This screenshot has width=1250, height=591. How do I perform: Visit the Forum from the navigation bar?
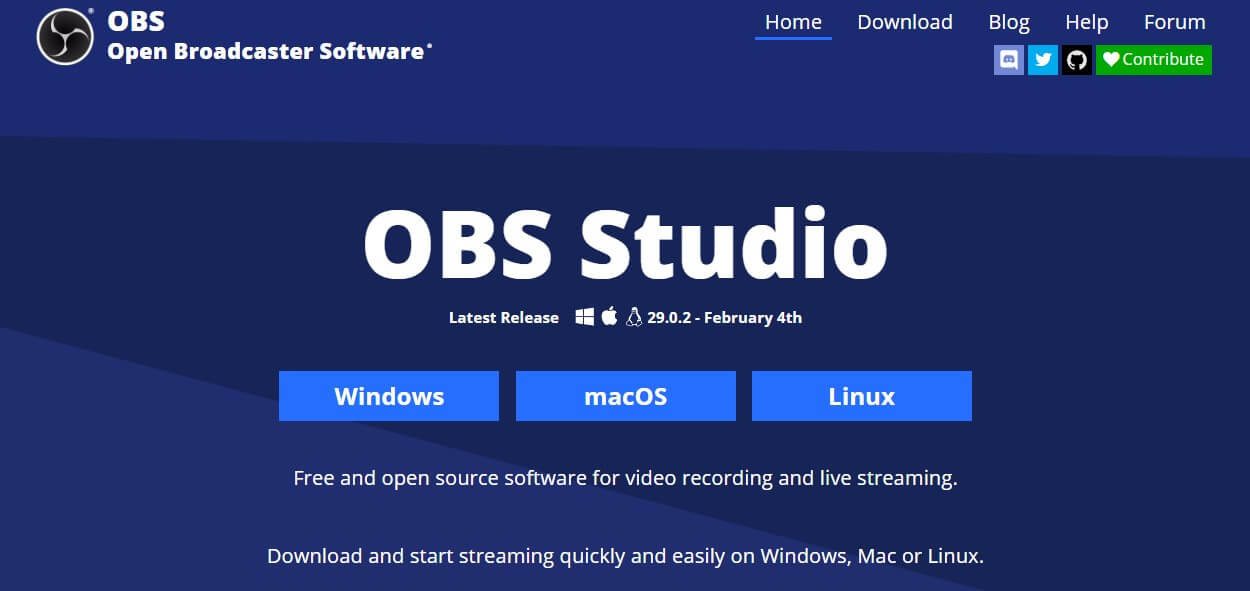click(1174, 21)
